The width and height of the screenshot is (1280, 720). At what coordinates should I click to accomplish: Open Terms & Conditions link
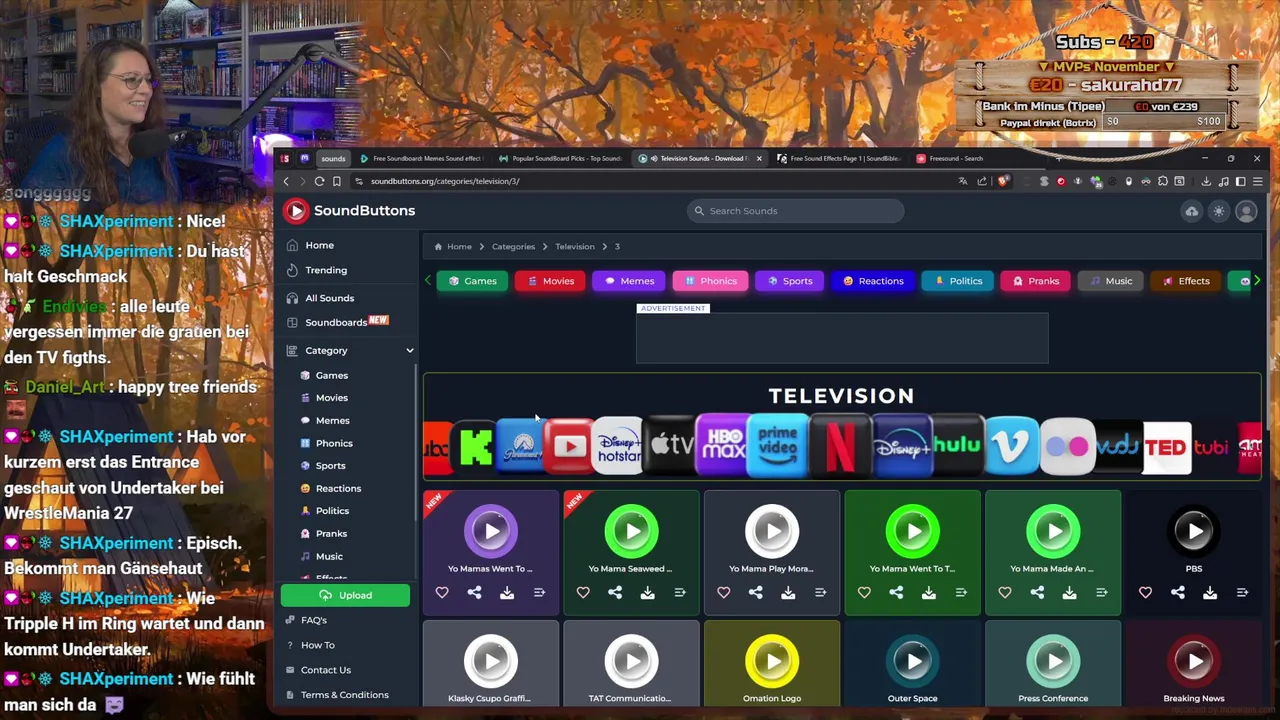click(344, 695)
